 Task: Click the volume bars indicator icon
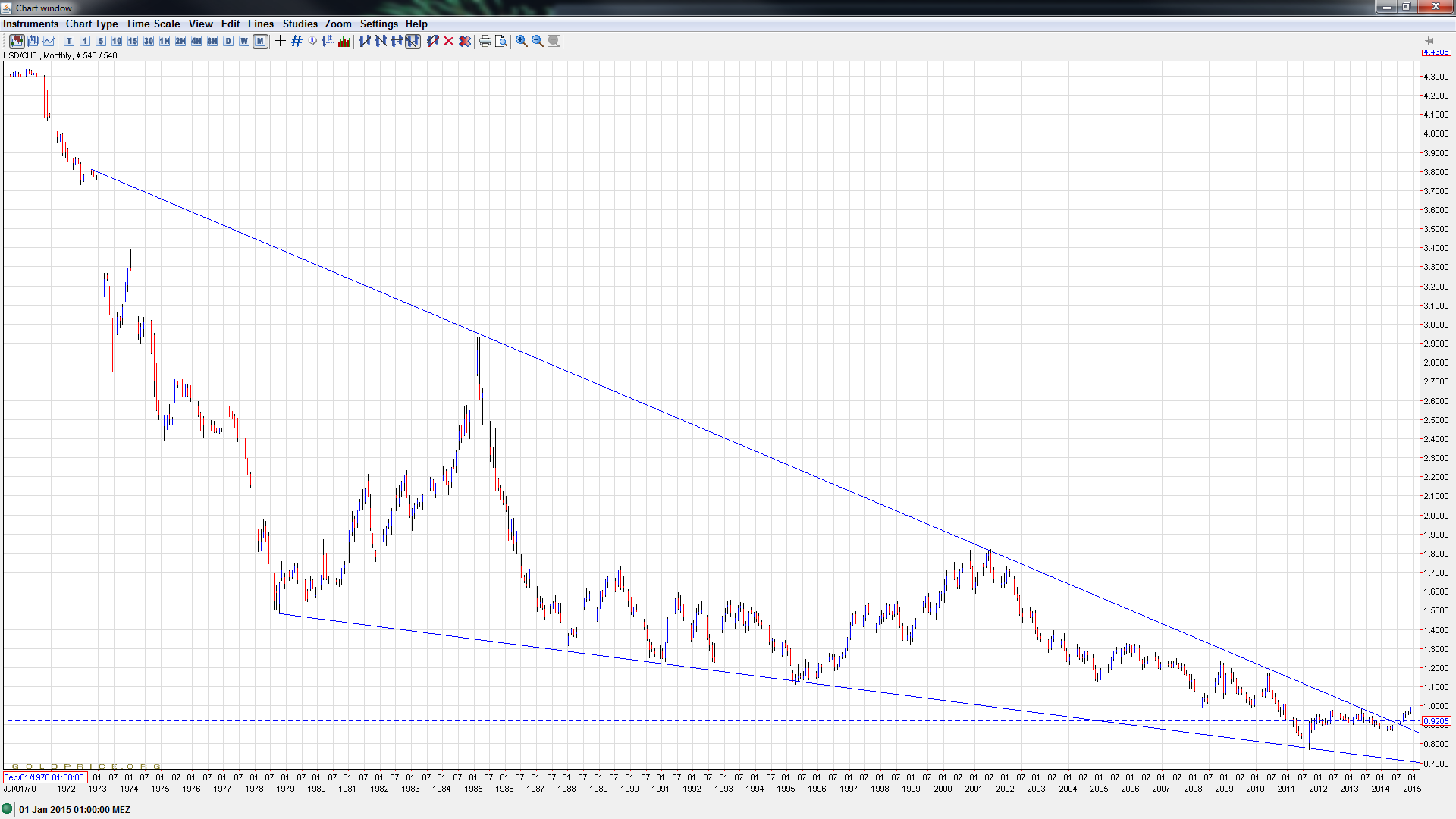pos(344,41)
